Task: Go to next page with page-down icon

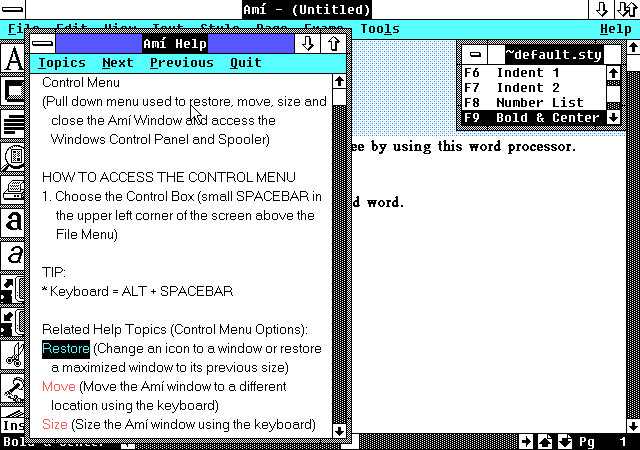Action: coord(565,441)
